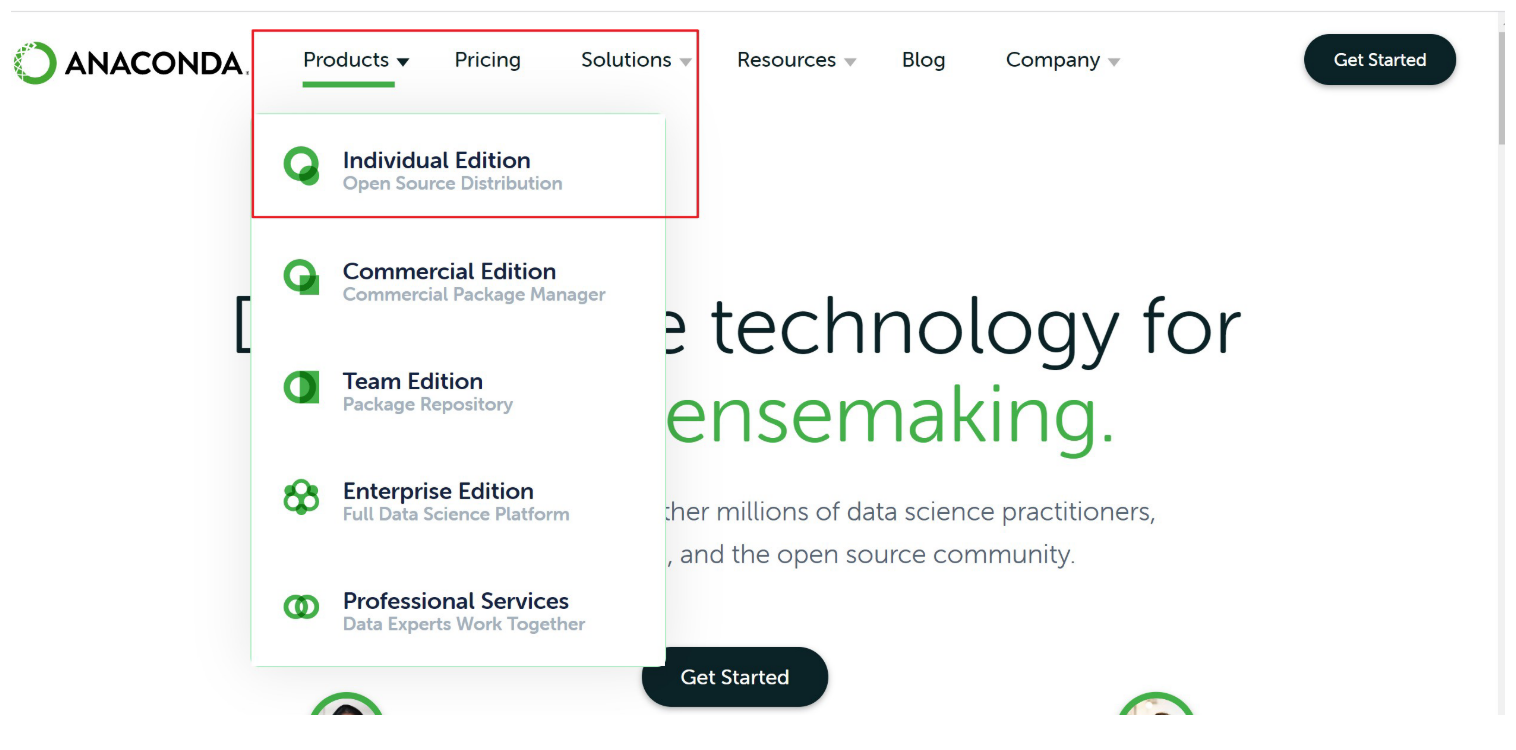Viewport: 1516px width, 750px height.
Task: Click the Commercial Edition icon
Action: click(x=301, y=277)
